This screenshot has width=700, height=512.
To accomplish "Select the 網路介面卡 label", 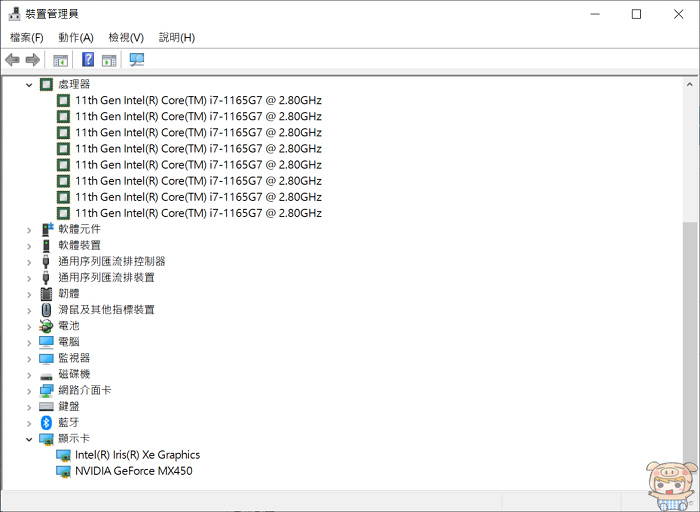I will tap(85, 390).
